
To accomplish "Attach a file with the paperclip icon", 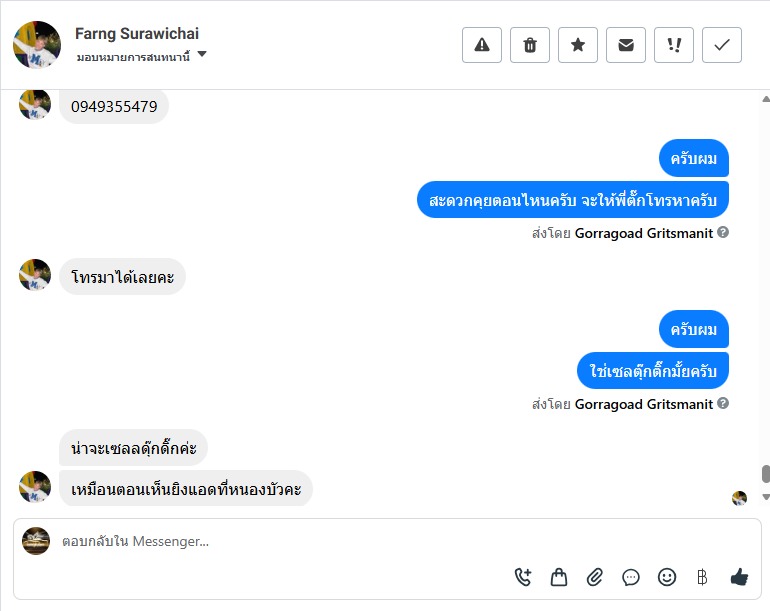I will 595,576.
